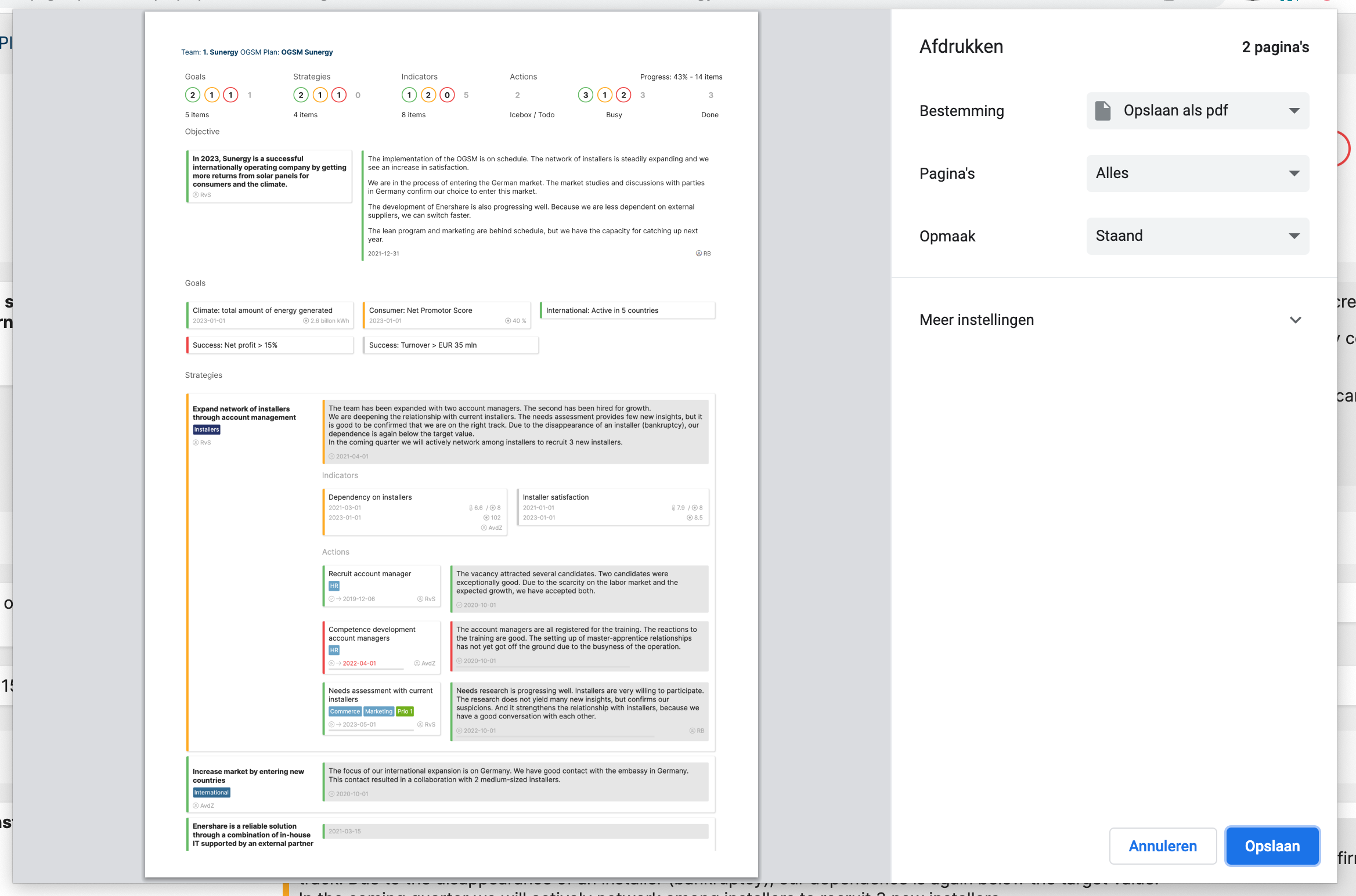Open the Opmaak 'Staand' orientation dropdown
Image resolution: width=1356 pixels, height=896 pixels.
click(1197, 236)
